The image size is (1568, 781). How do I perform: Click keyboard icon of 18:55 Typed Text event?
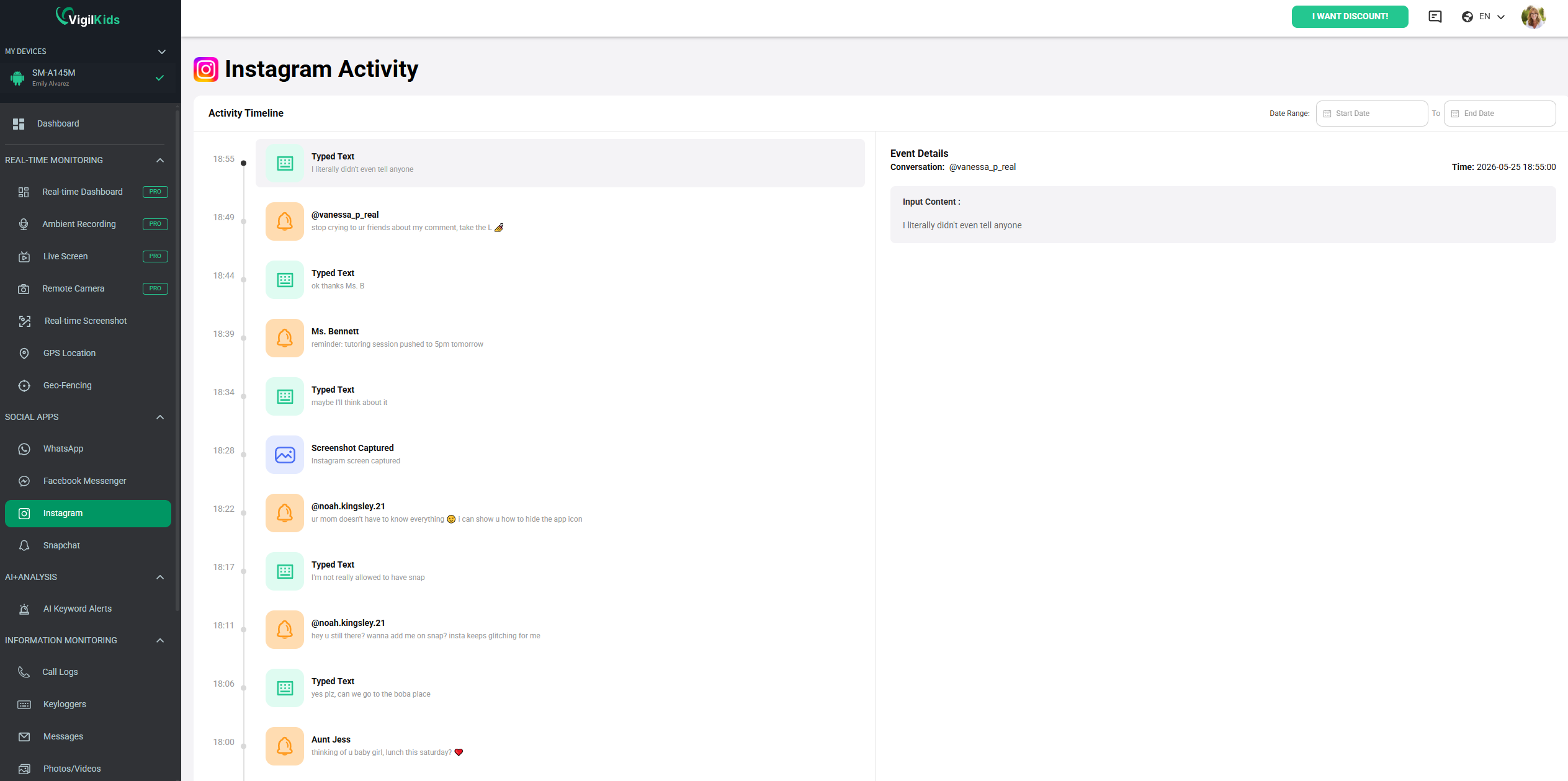285,163
